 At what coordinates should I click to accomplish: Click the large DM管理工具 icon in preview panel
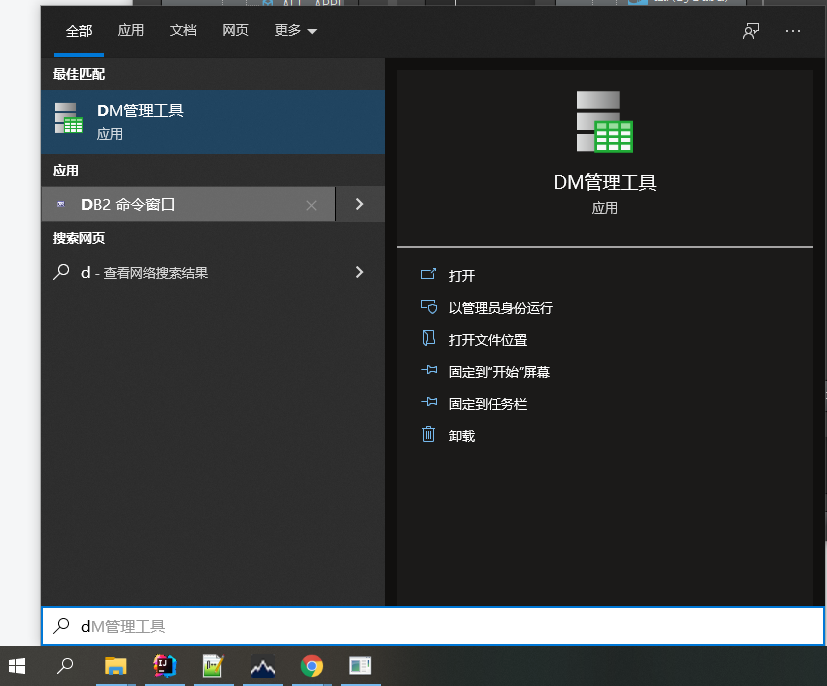tap(604, 119)
